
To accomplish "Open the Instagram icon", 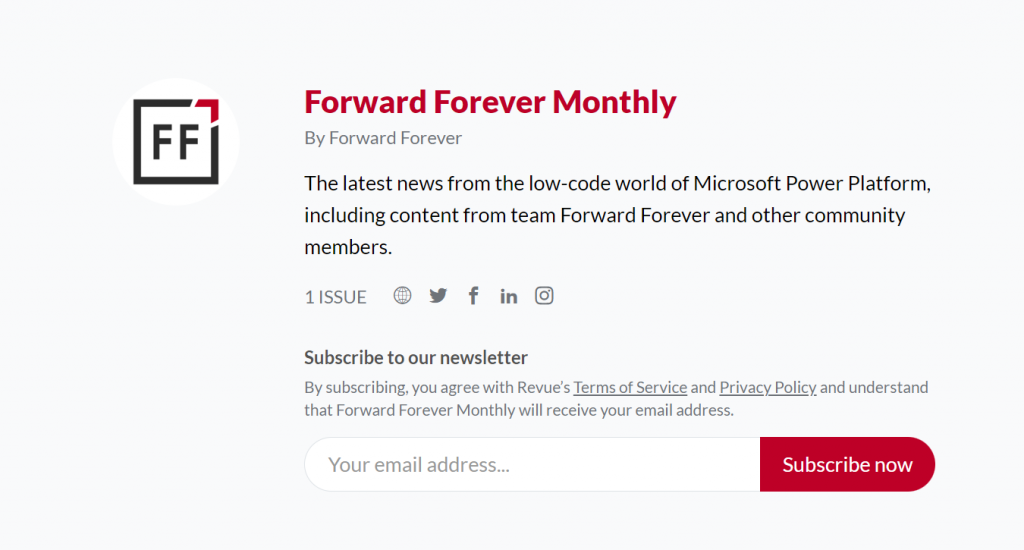I will [x=544, y=295].
